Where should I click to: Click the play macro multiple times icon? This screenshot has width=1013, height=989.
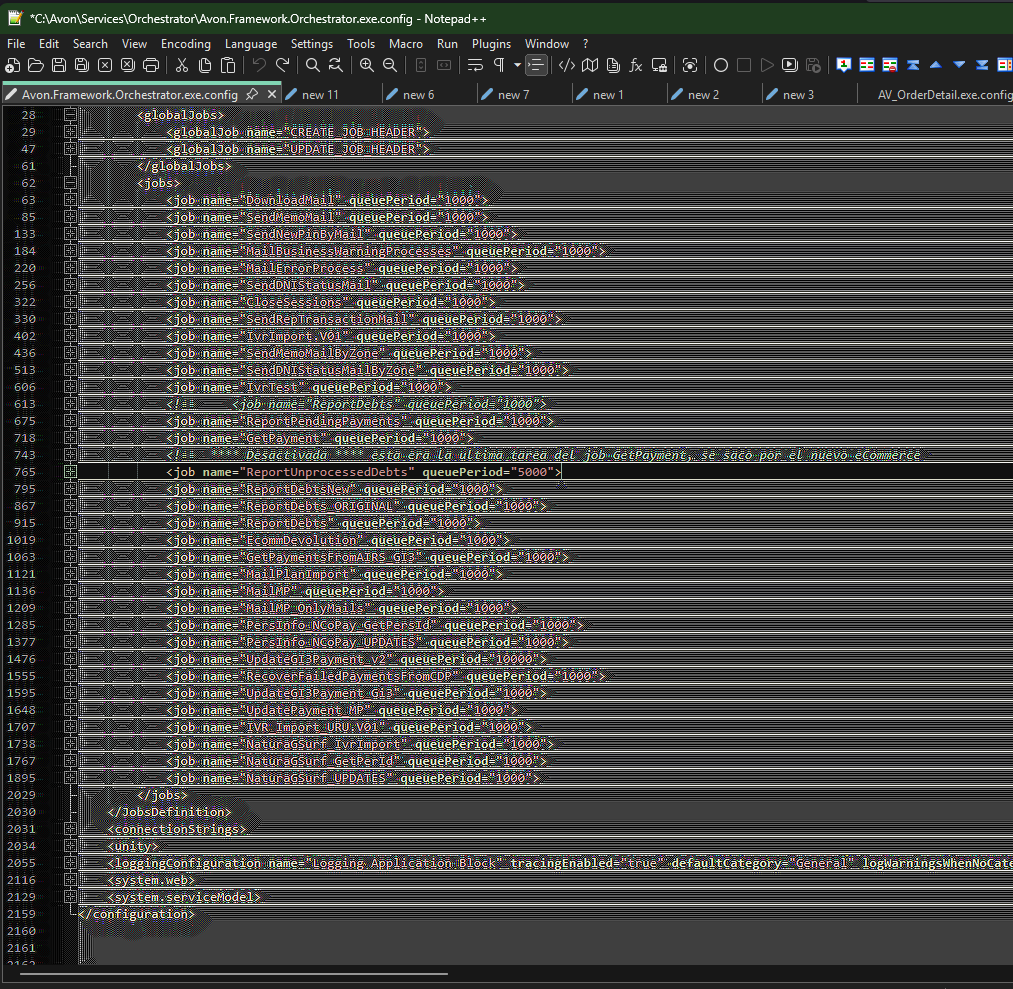coord(789,65)
